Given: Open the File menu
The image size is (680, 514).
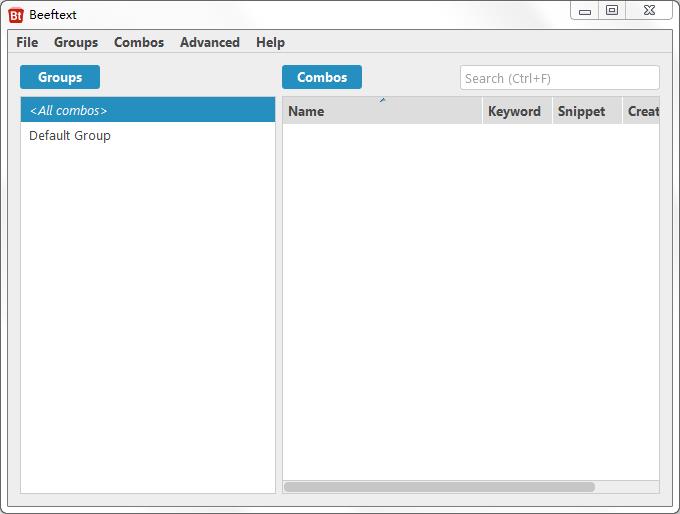Looking at the screenshot, I should (x=27, y=43).
